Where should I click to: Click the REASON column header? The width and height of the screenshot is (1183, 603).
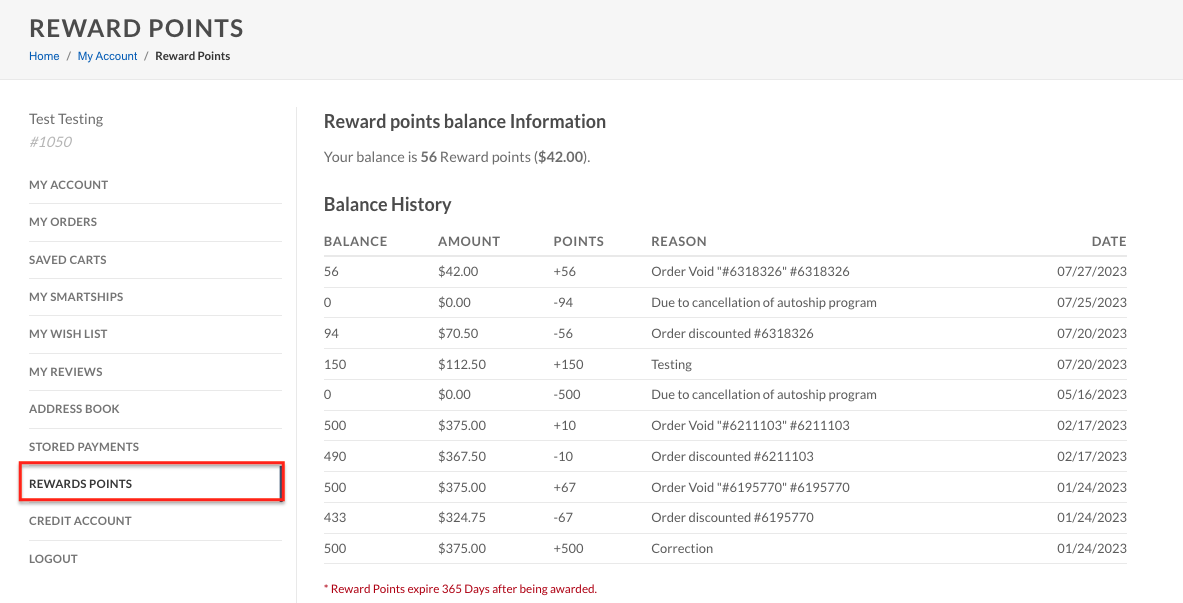tap(679, 241)
